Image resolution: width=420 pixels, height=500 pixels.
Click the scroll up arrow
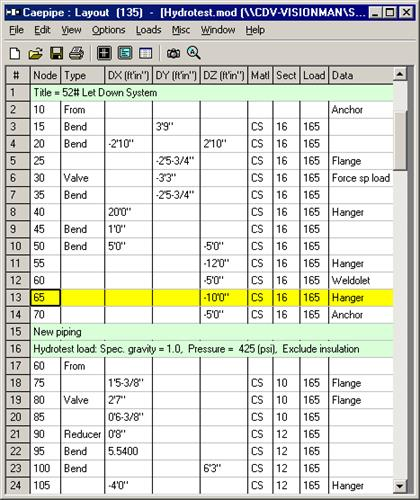click(400, 74)
